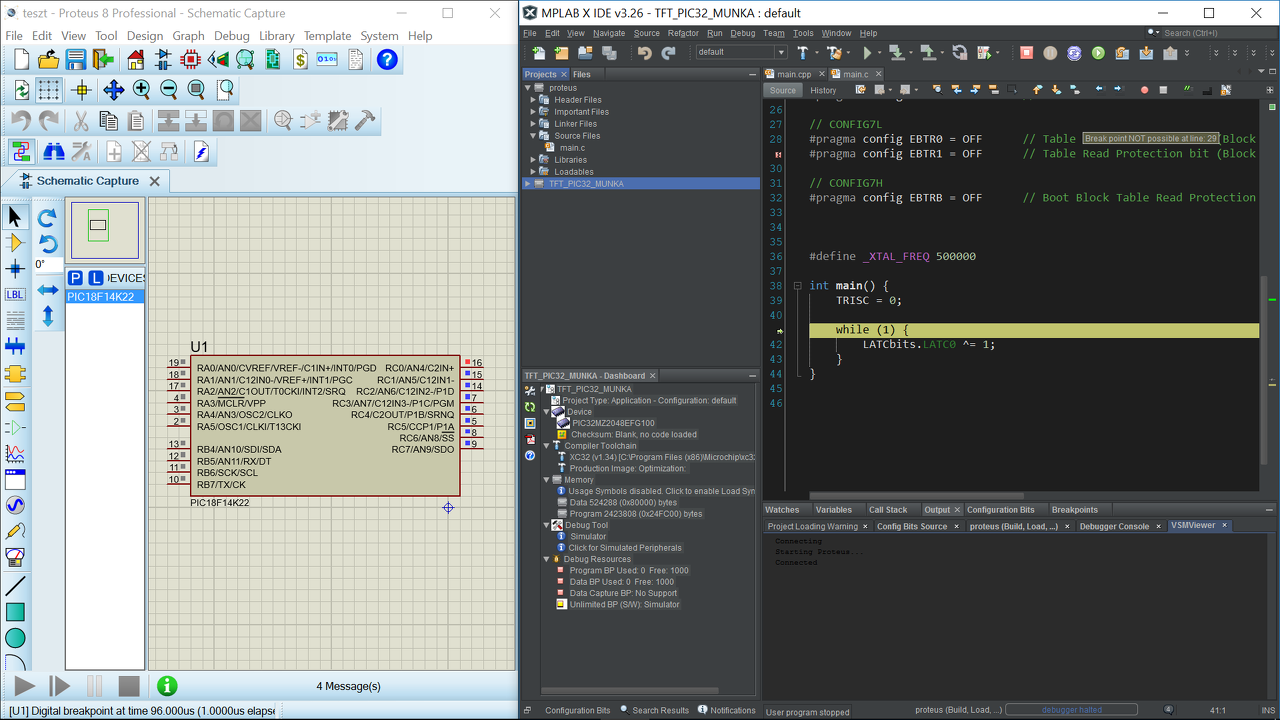Click the green Continue debugger icon
1280x720 pixels.
[1098, 53]
